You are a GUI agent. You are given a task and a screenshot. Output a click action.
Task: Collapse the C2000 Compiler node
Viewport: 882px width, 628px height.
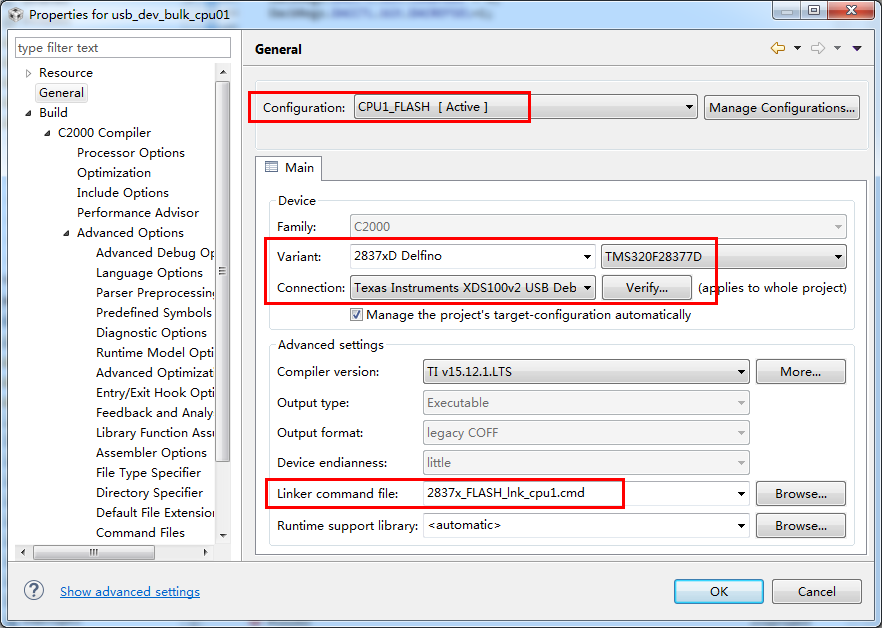pyautogui.click(x=47, y=133)
